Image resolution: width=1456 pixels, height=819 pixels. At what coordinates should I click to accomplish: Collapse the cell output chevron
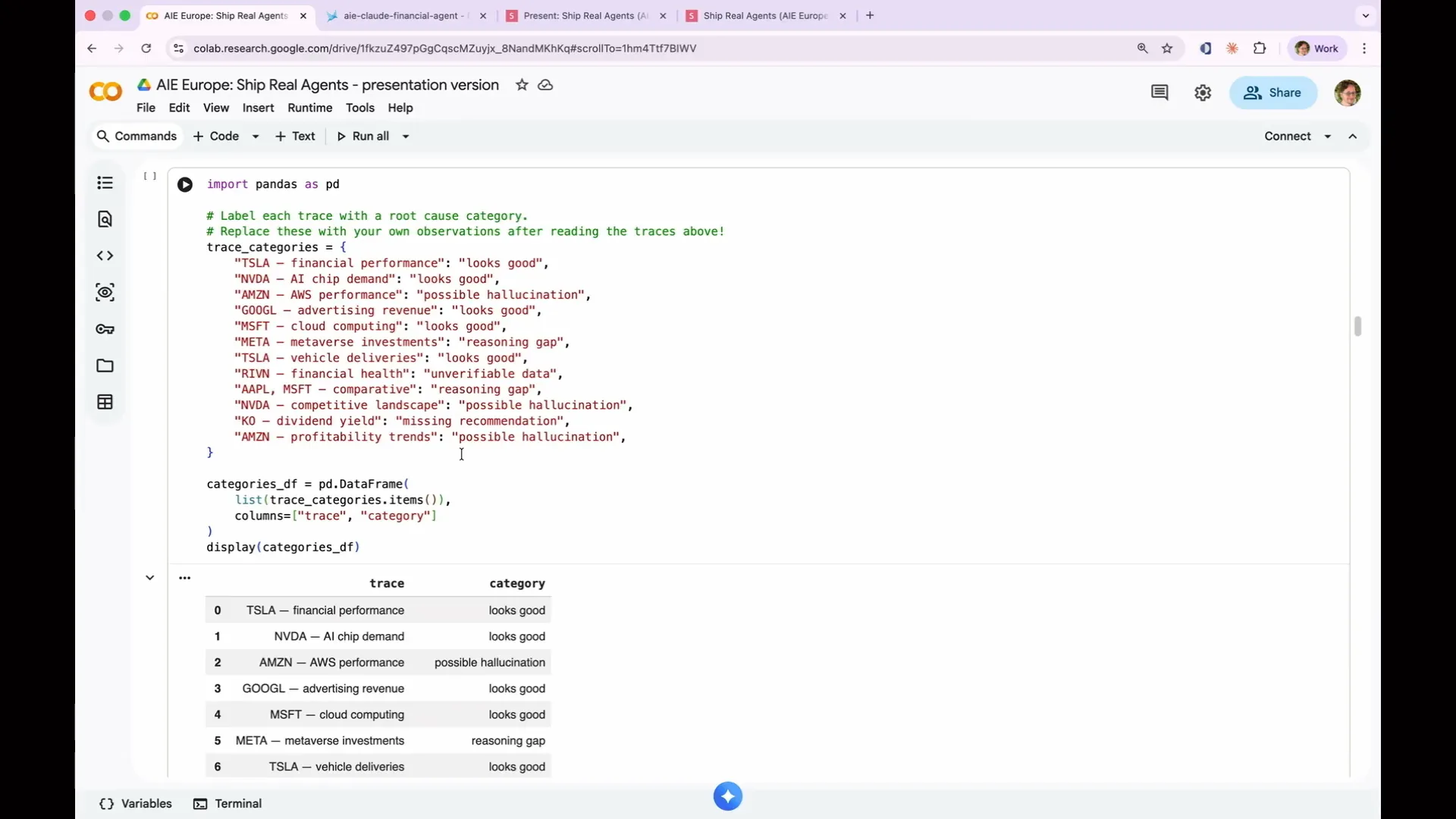pos(150,578)
